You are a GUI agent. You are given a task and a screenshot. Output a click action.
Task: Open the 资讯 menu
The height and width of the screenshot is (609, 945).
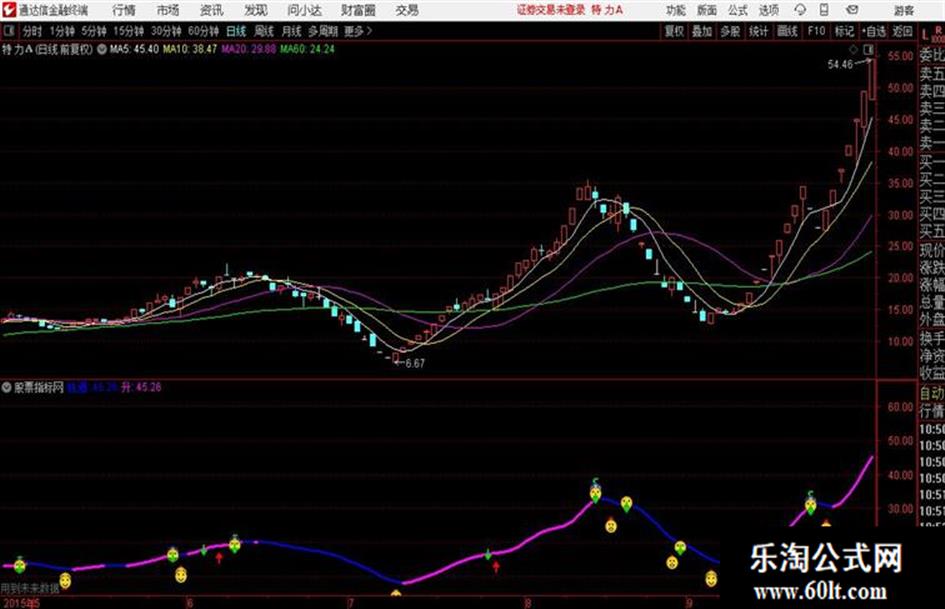click(212, 10)
